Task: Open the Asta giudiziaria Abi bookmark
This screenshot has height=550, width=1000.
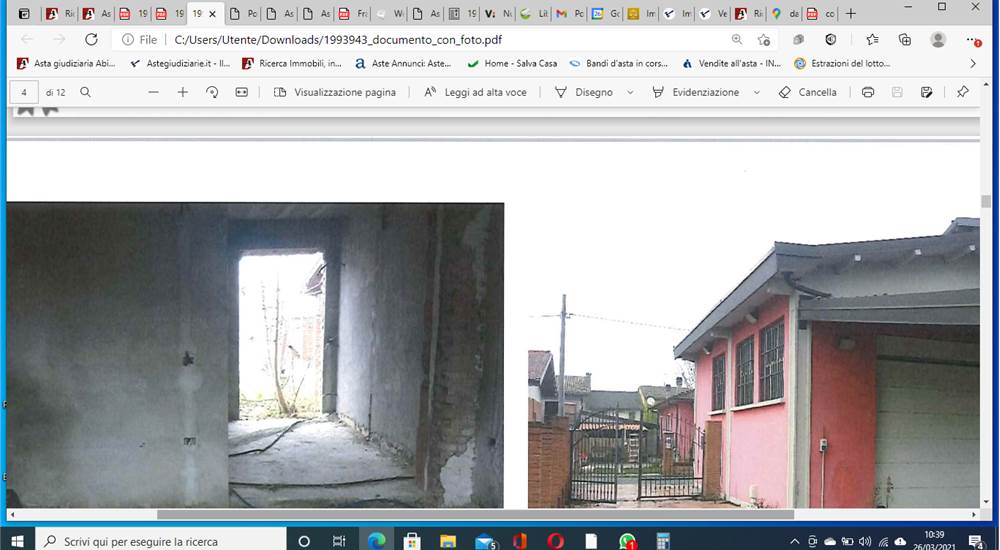Action: (66, 64)
